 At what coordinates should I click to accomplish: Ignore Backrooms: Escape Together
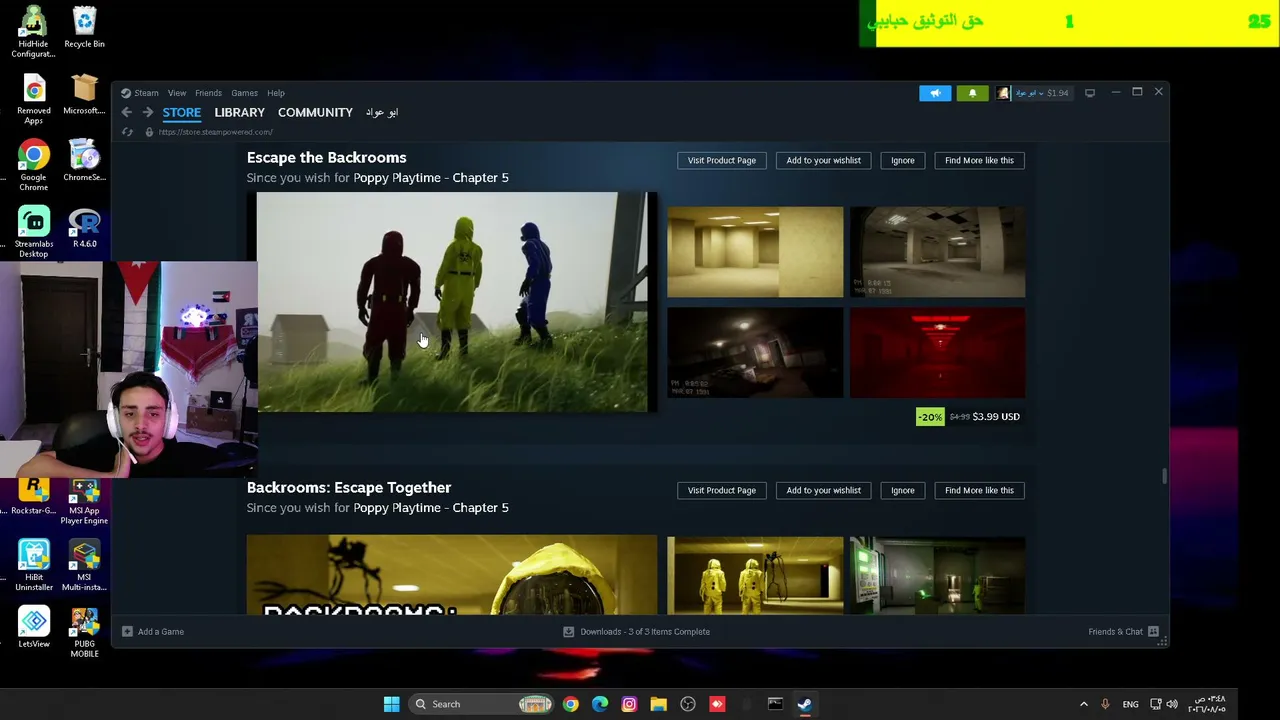[903, 490]
